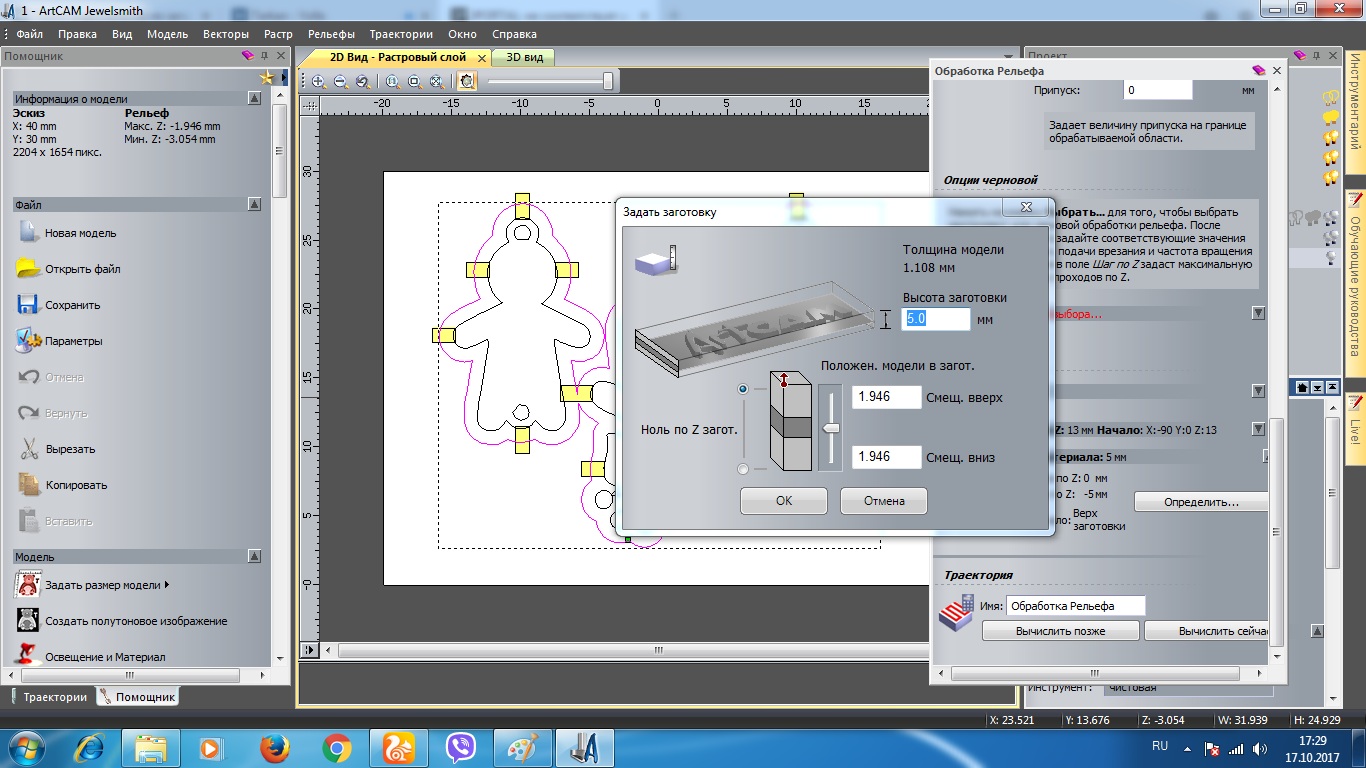Open the Траектории menu

pos(400,34)
